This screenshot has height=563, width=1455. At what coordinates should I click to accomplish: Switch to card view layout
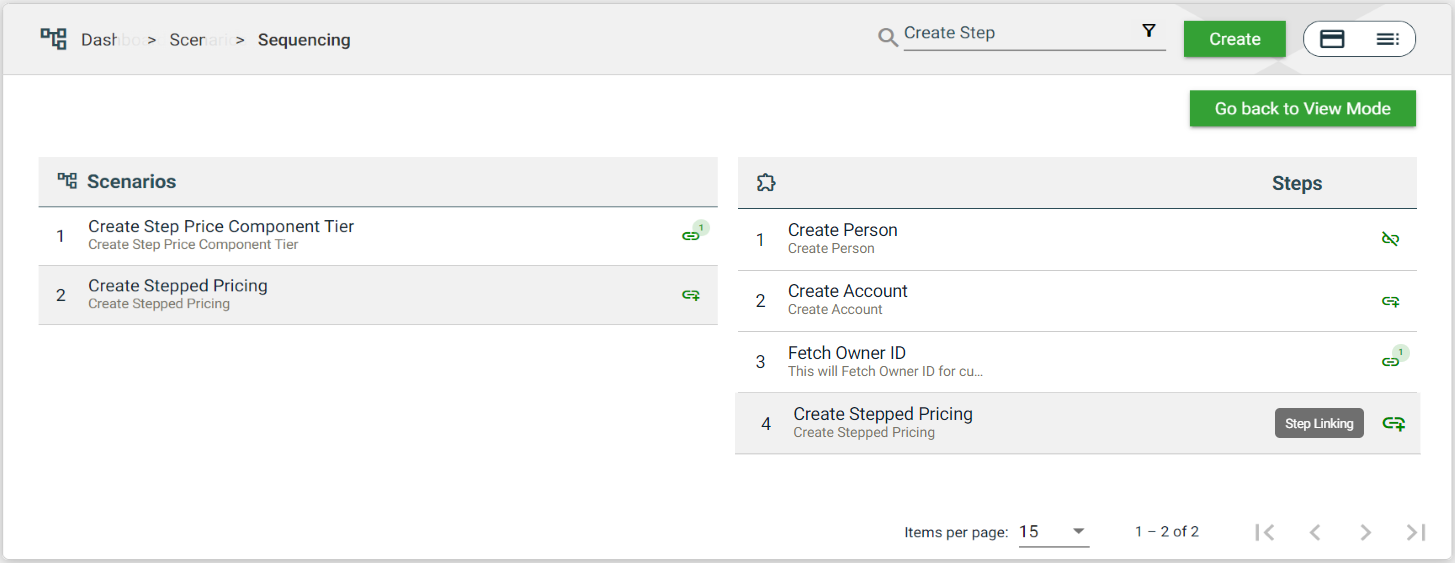pyautogui.click(x=1332, y=39)
